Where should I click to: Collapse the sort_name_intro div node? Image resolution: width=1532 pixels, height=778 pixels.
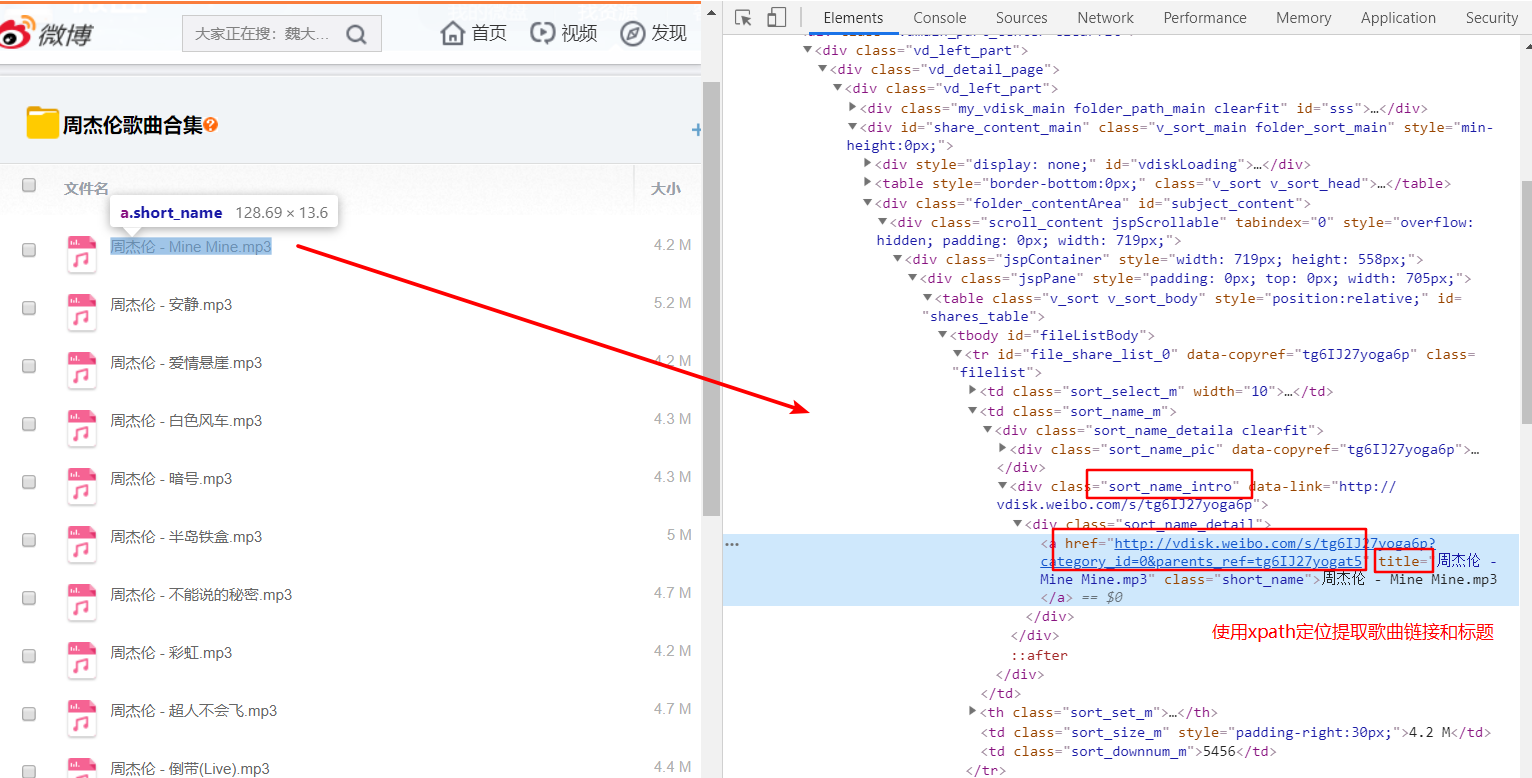(1003, 486)
